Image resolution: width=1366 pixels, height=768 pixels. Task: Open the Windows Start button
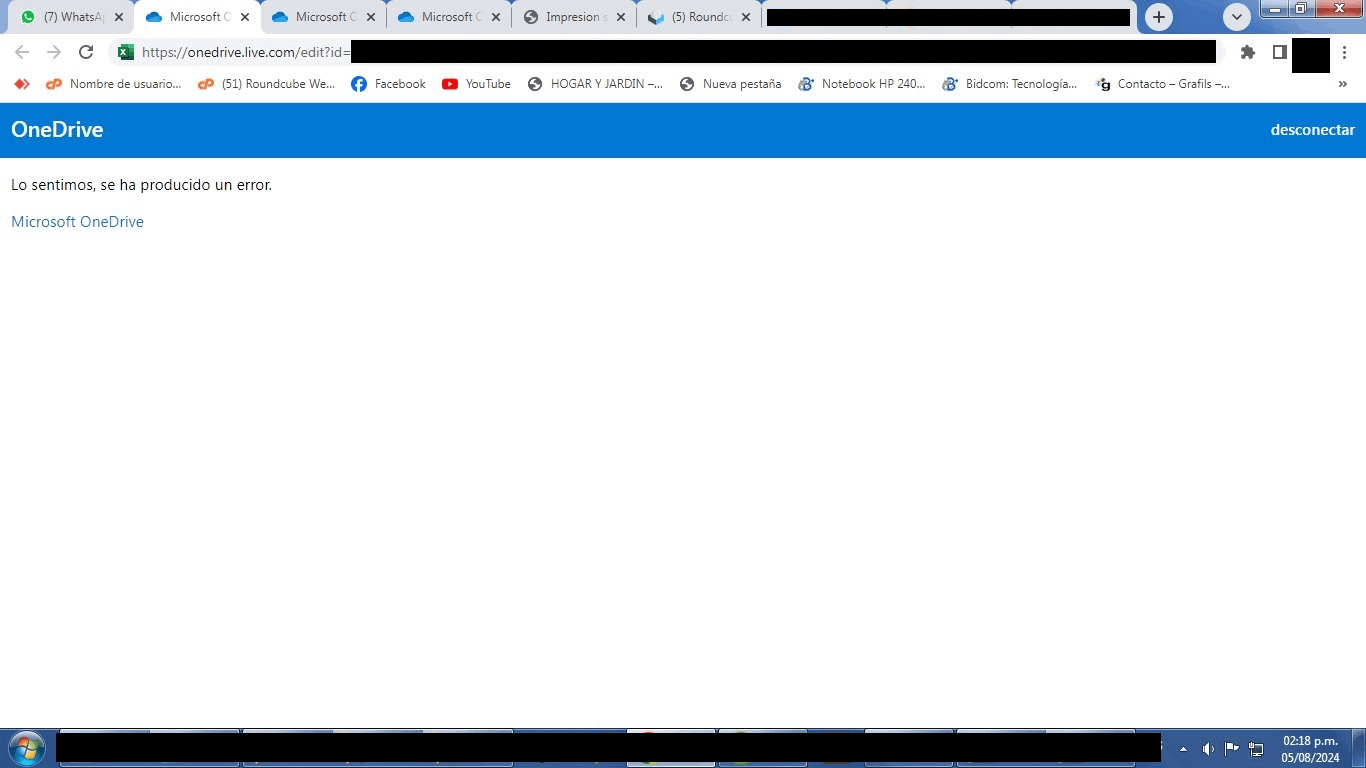click(x=26, y=748)
